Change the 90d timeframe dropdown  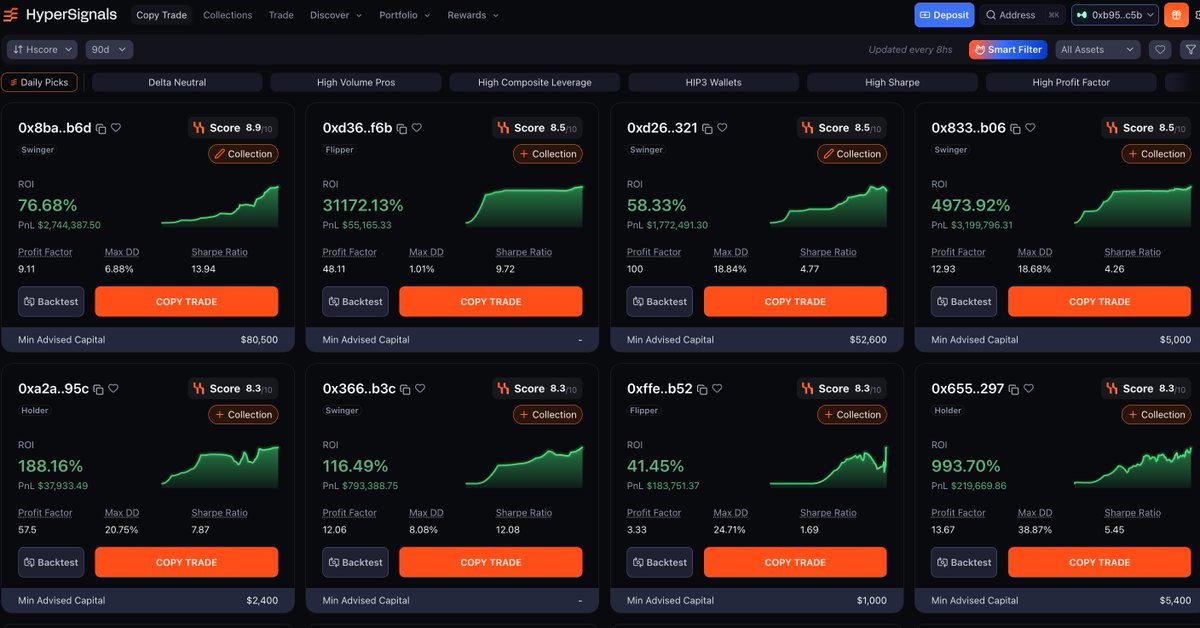point(109,49)
